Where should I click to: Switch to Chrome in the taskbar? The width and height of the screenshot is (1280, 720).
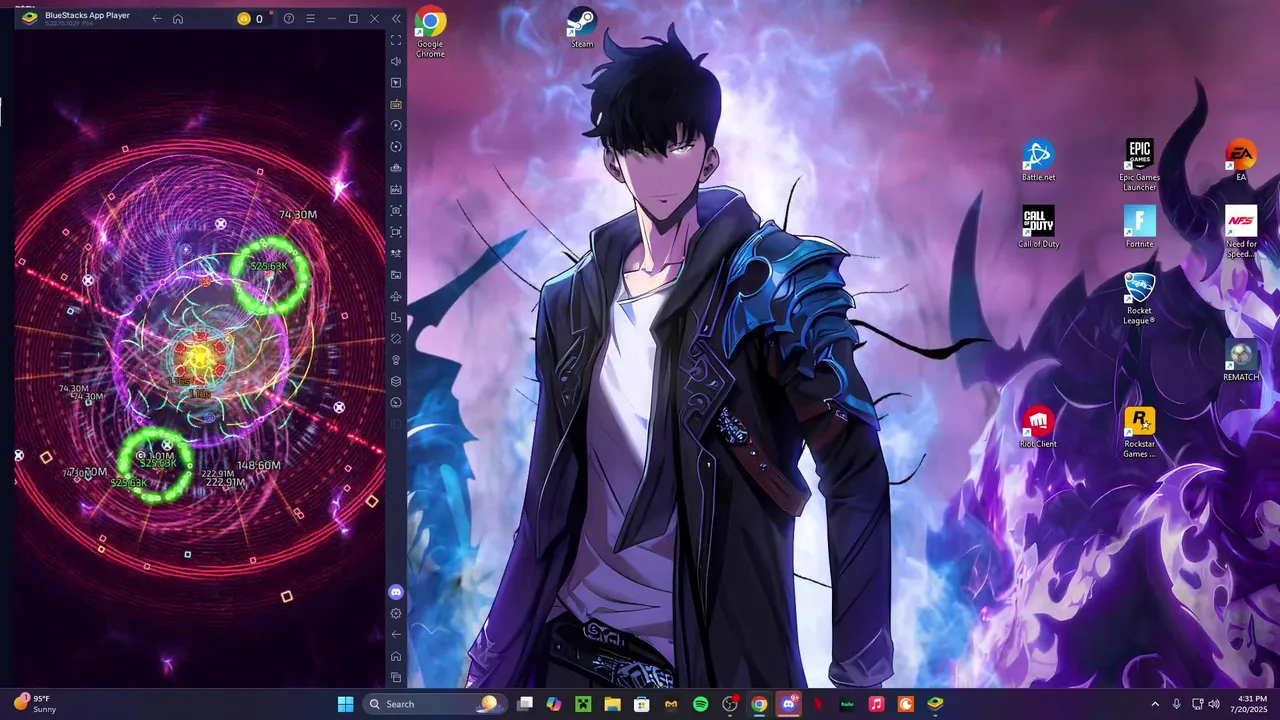pos(759,704)
